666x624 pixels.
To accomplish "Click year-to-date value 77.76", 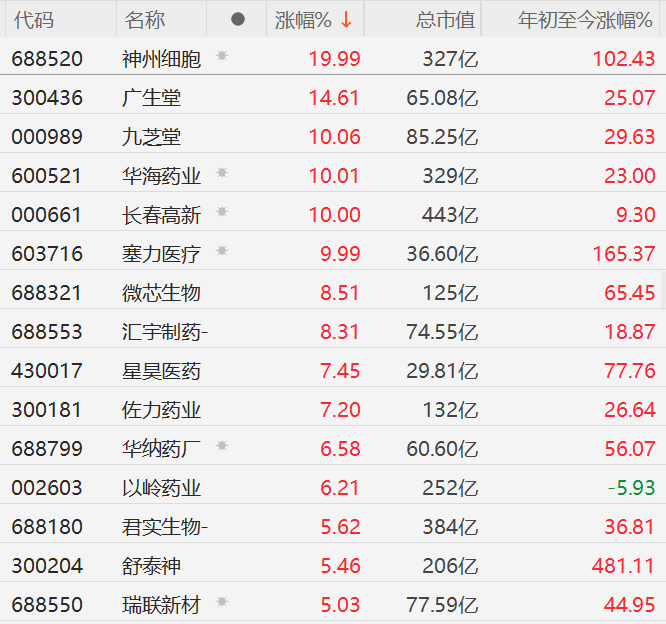I will click(x=629, y=371).
